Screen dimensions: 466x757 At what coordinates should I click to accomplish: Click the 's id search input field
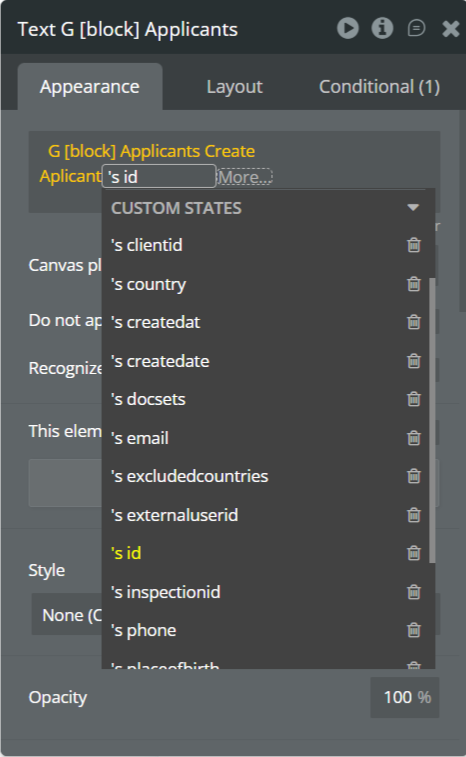[x=159, y=176]
